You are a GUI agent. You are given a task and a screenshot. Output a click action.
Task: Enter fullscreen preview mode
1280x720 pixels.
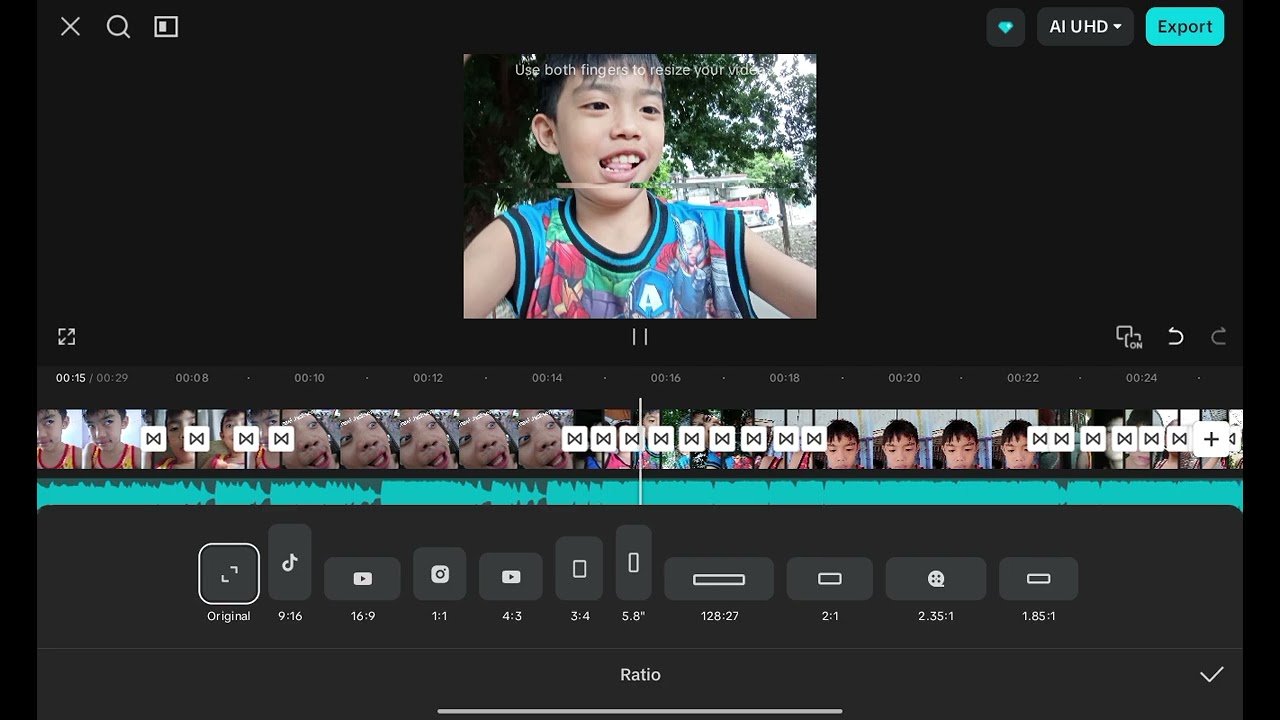click(67, 337)
